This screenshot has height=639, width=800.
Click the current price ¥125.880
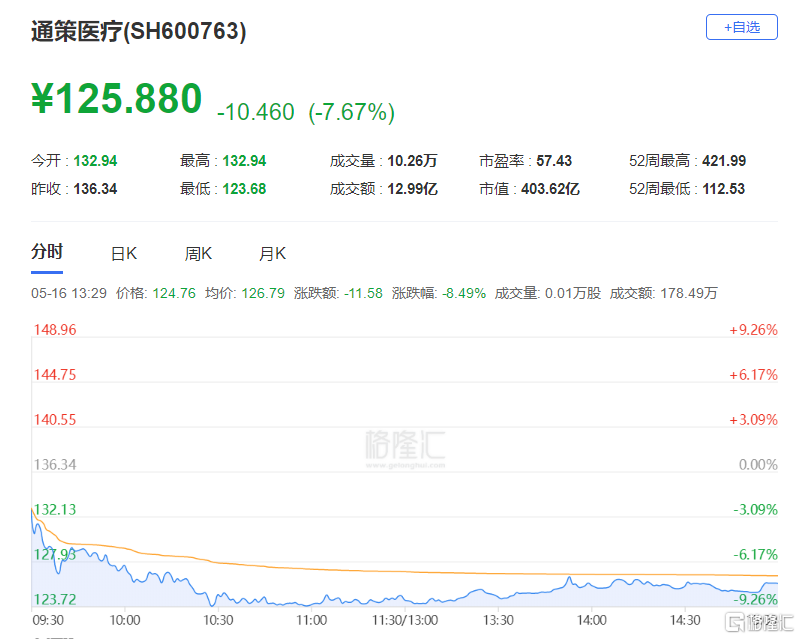click(117, 98)
